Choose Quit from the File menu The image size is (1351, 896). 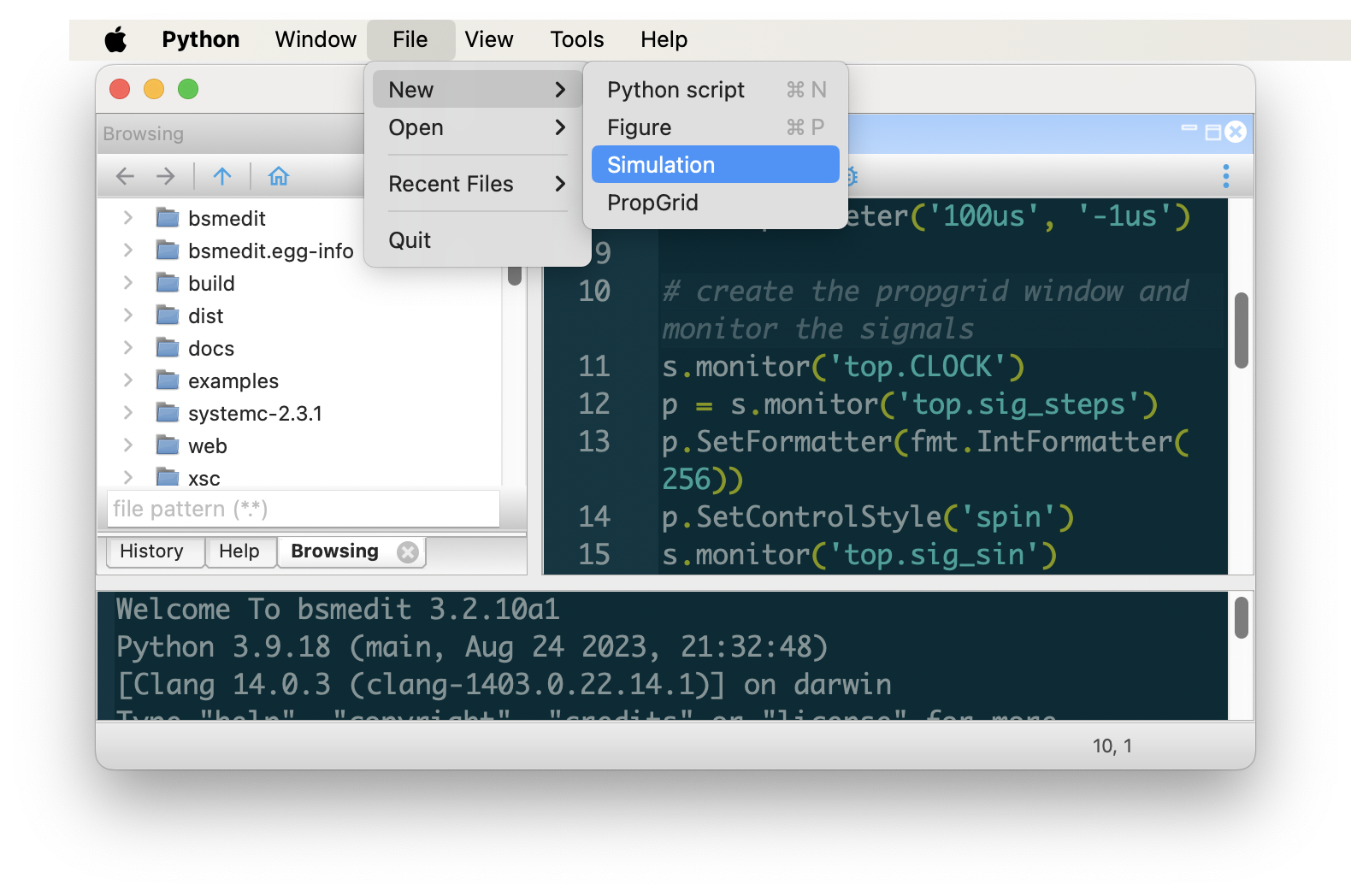coord(477,240)
